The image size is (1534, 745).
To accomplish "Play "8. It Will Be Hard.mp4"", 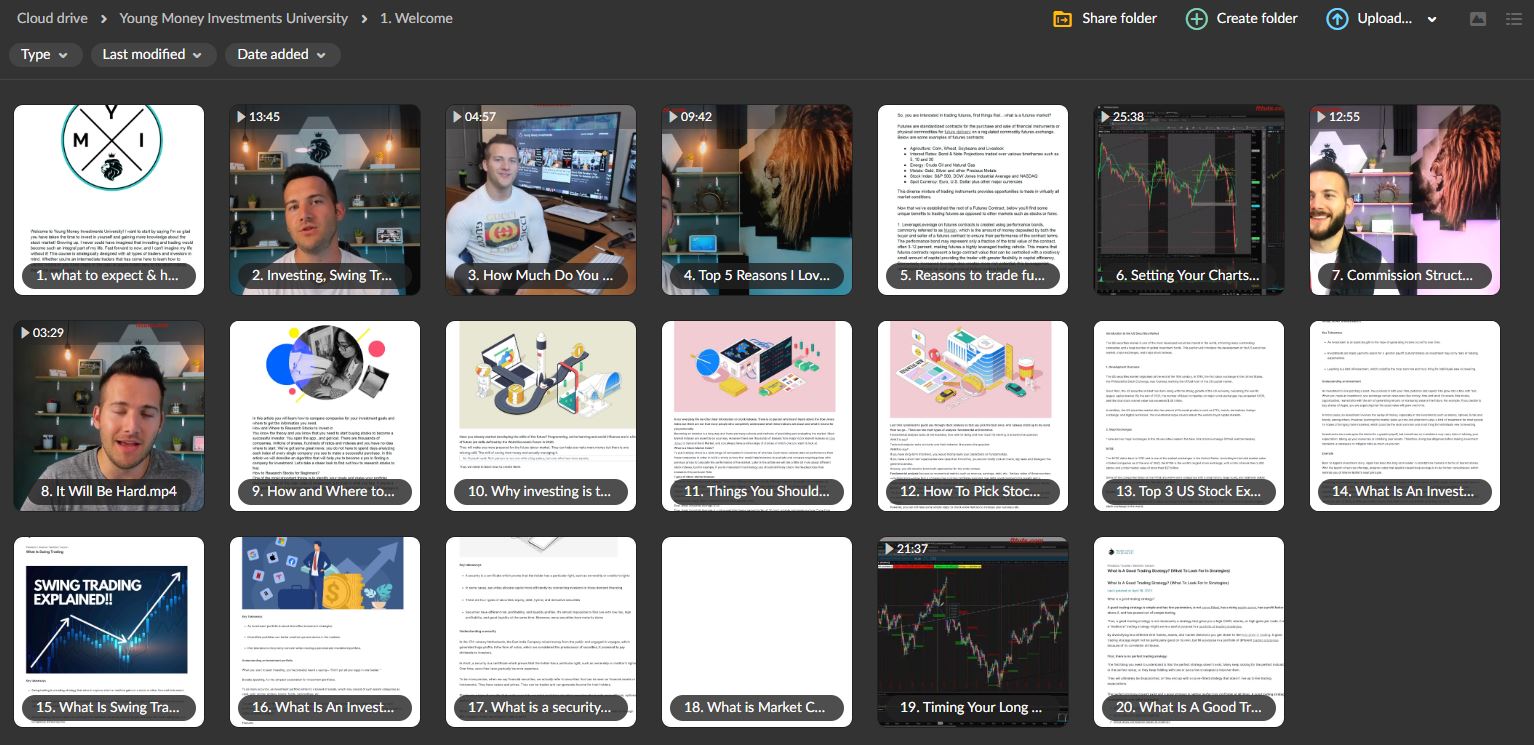I will click(108, 415).
